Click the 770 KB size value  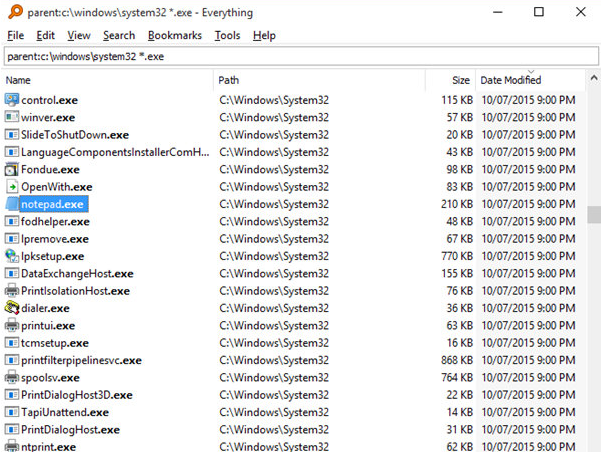pos(457,256)
